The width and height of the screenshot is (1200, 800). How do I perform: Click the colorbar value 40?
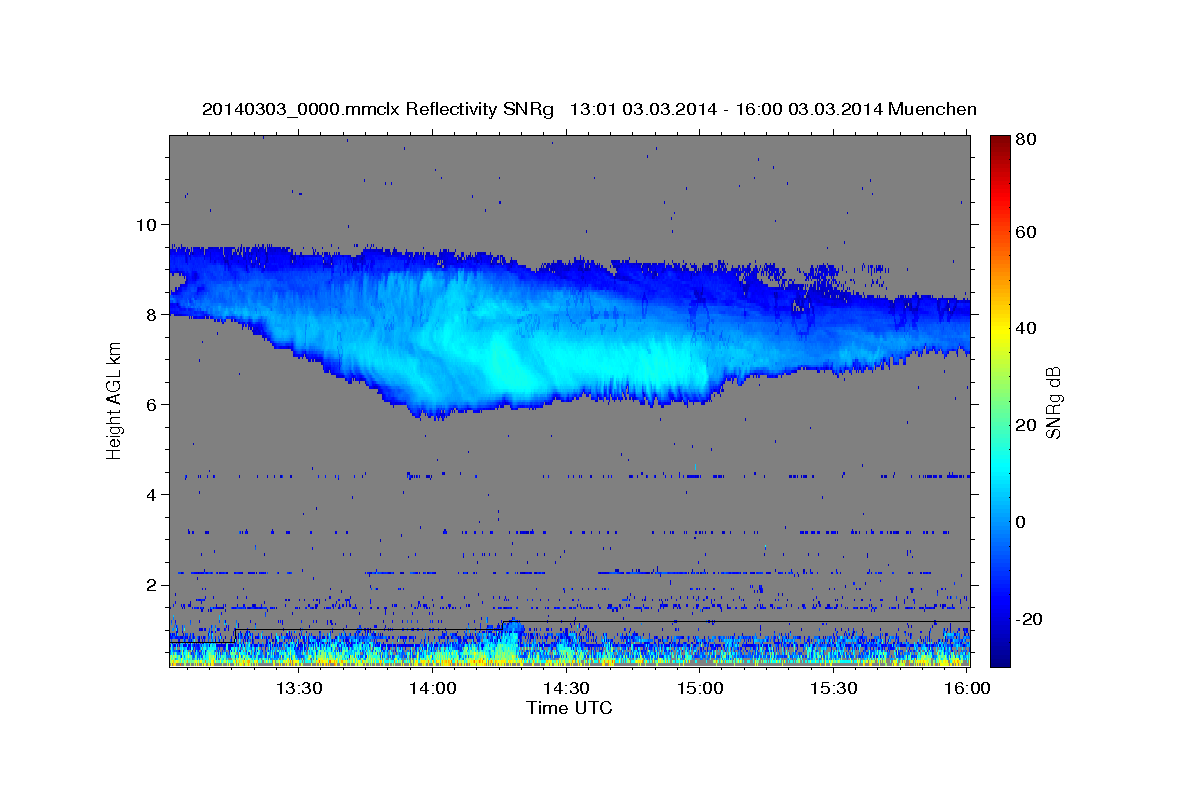[x=1028, y=329]
